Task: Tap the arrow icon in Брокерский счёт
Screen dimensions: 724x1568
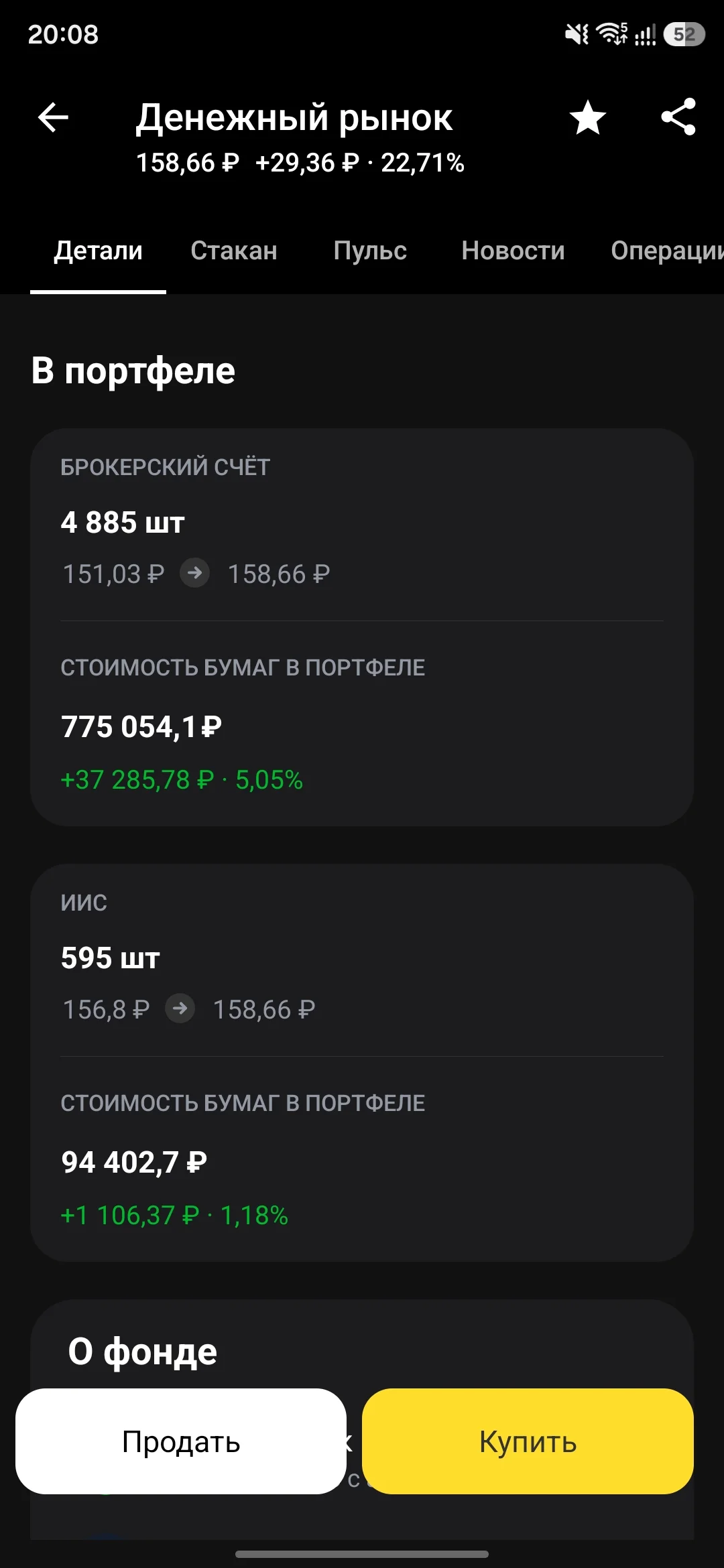Action: 195,574
